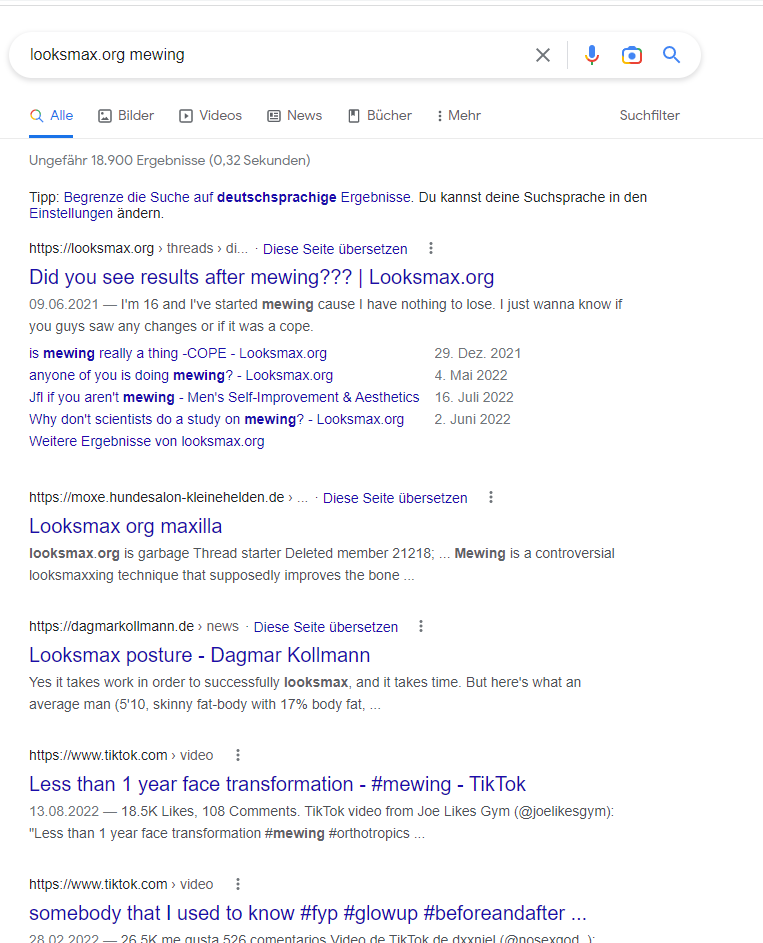
Task: Translate the dagmarkollmann.de result page
Action: (x=326, y=627)
